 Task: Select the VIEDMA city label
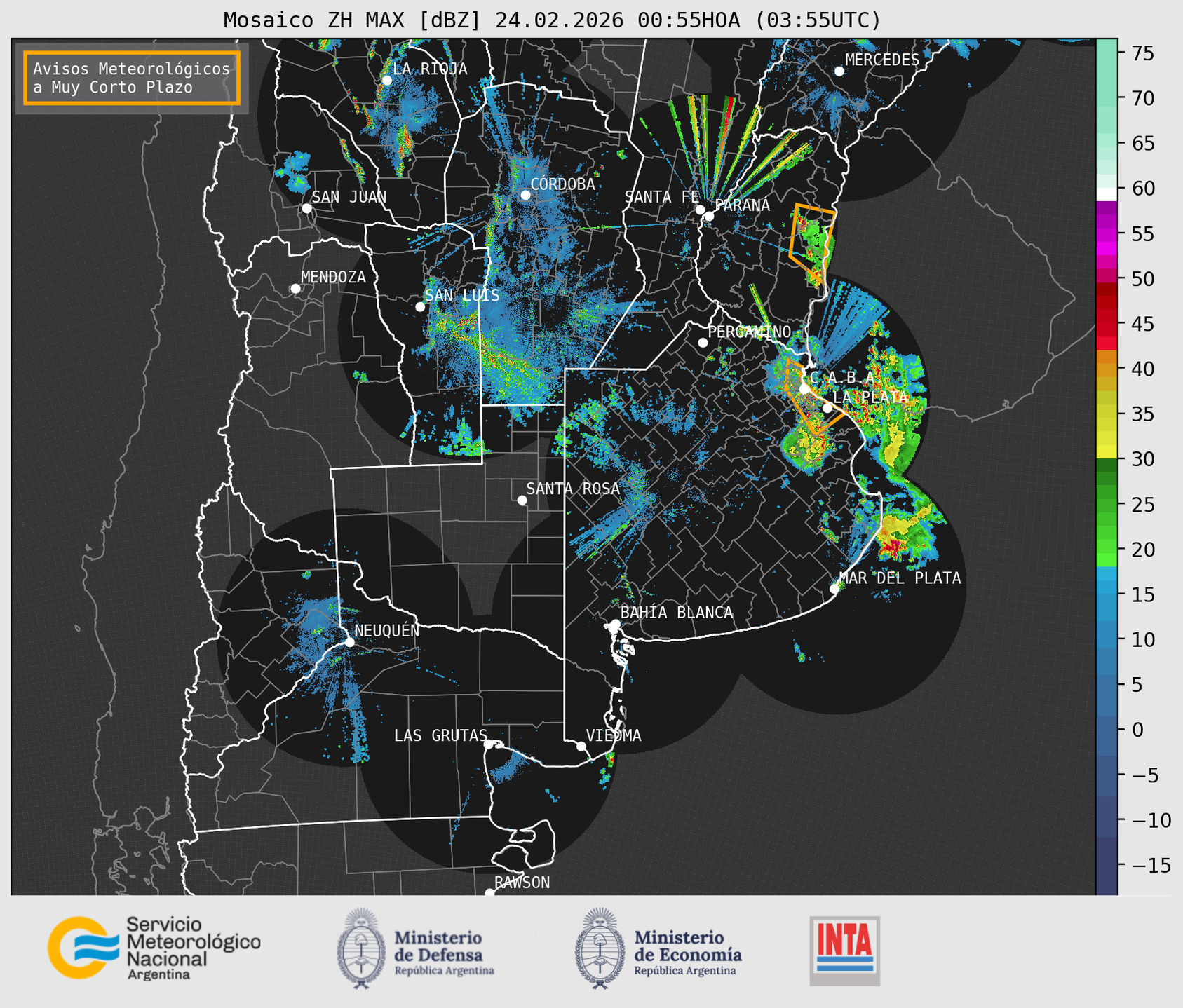pyautogui.click(x=614, y=735)
